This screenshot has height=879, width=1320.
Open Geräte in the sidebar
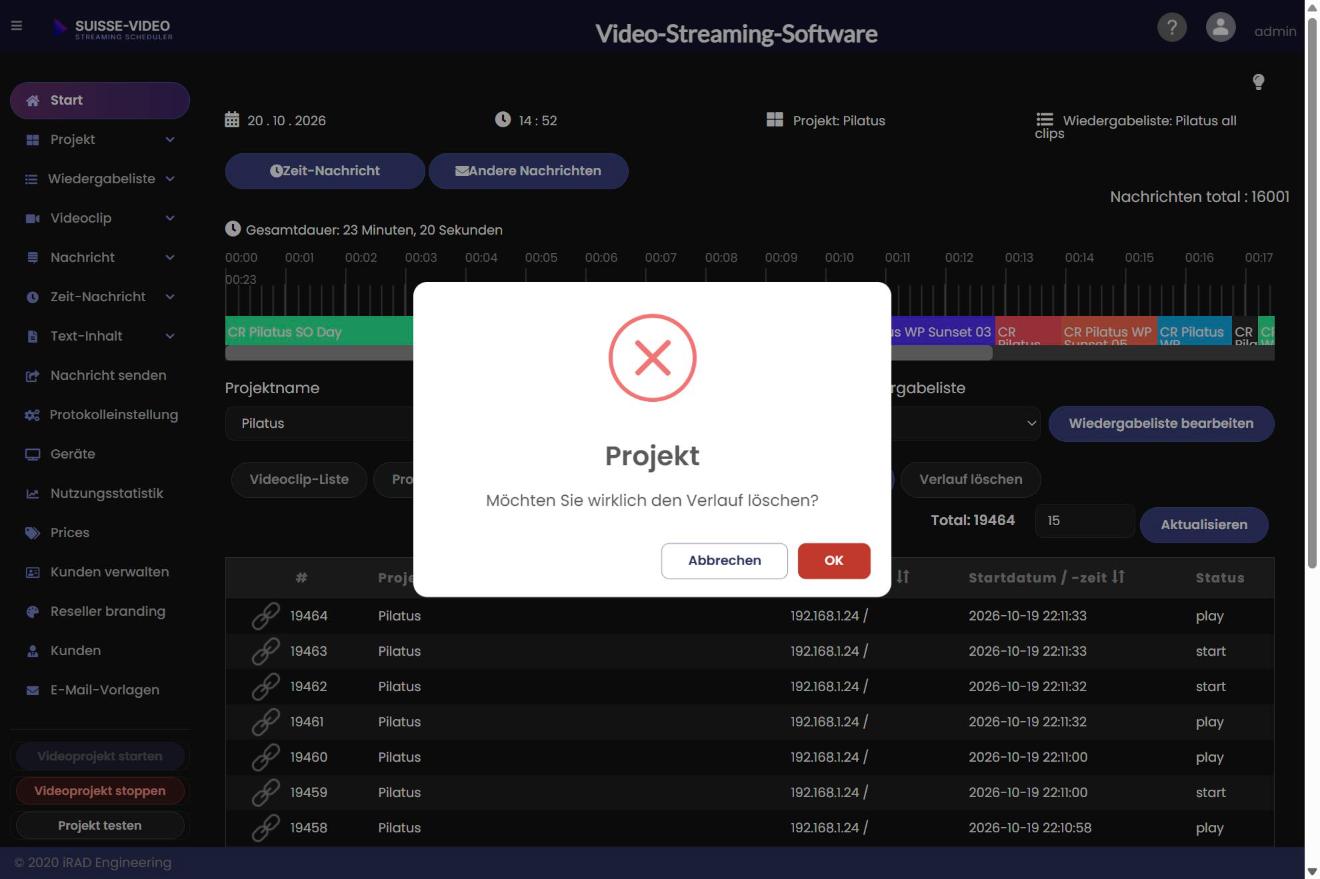coord(100,454)
